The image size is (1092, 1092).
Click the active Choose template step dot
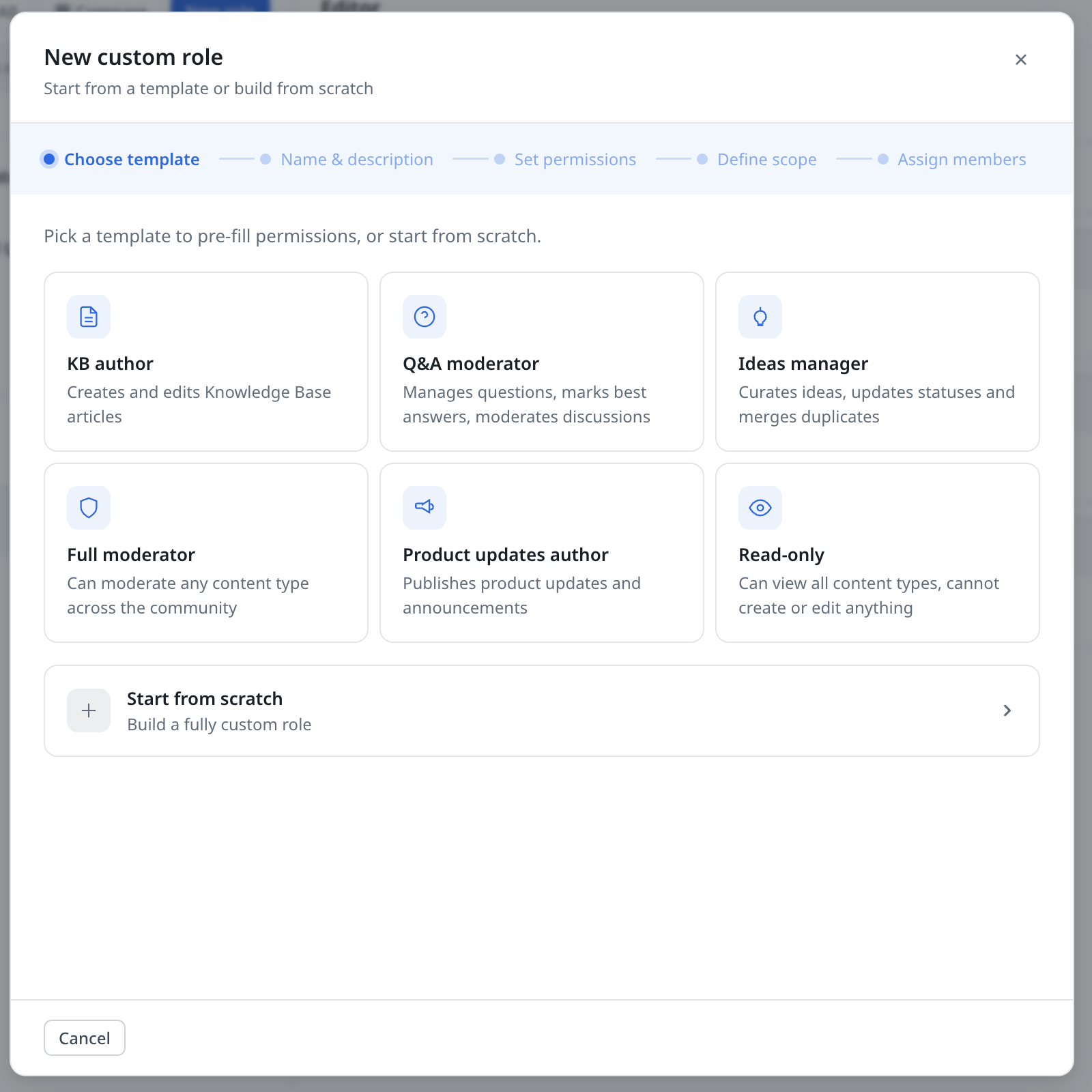click(x=49, y=159)
